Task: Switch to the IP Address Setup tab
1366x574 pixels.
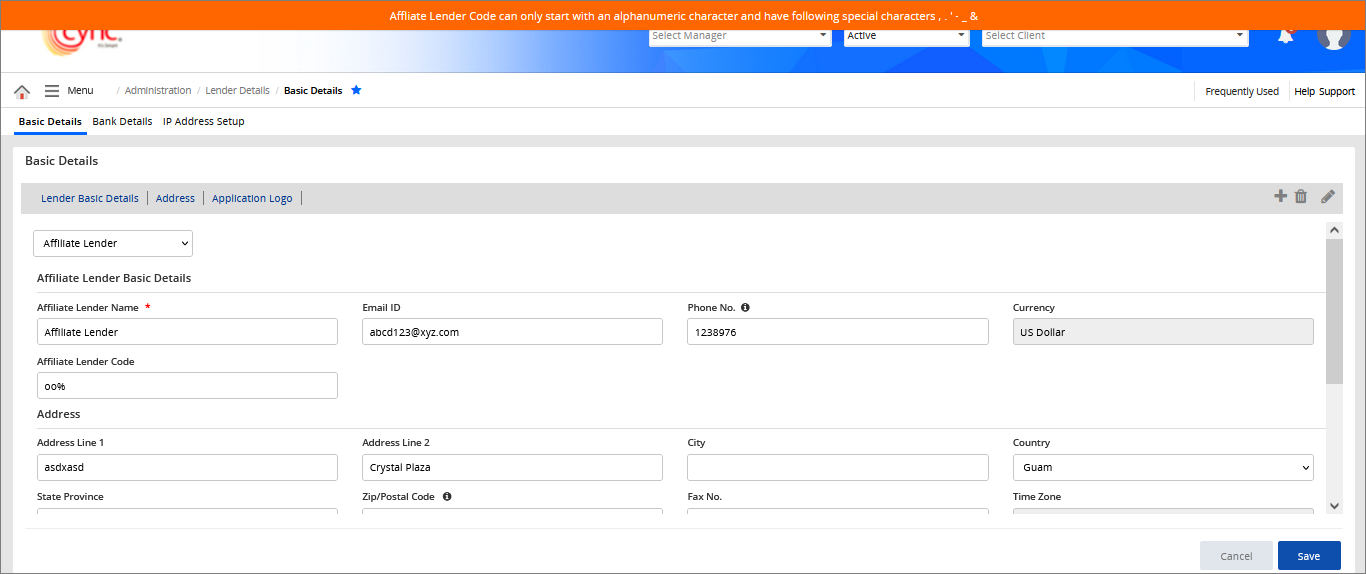Action: (x=203, y=122)
